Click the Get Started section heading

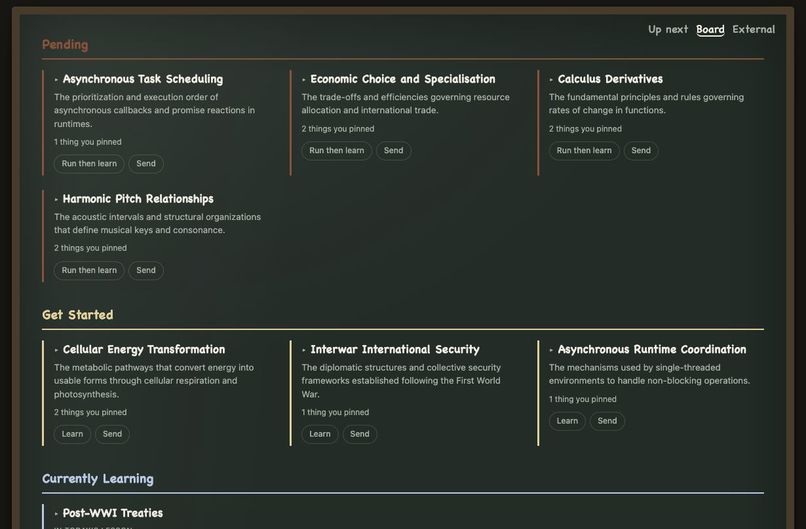coord(78,315)
